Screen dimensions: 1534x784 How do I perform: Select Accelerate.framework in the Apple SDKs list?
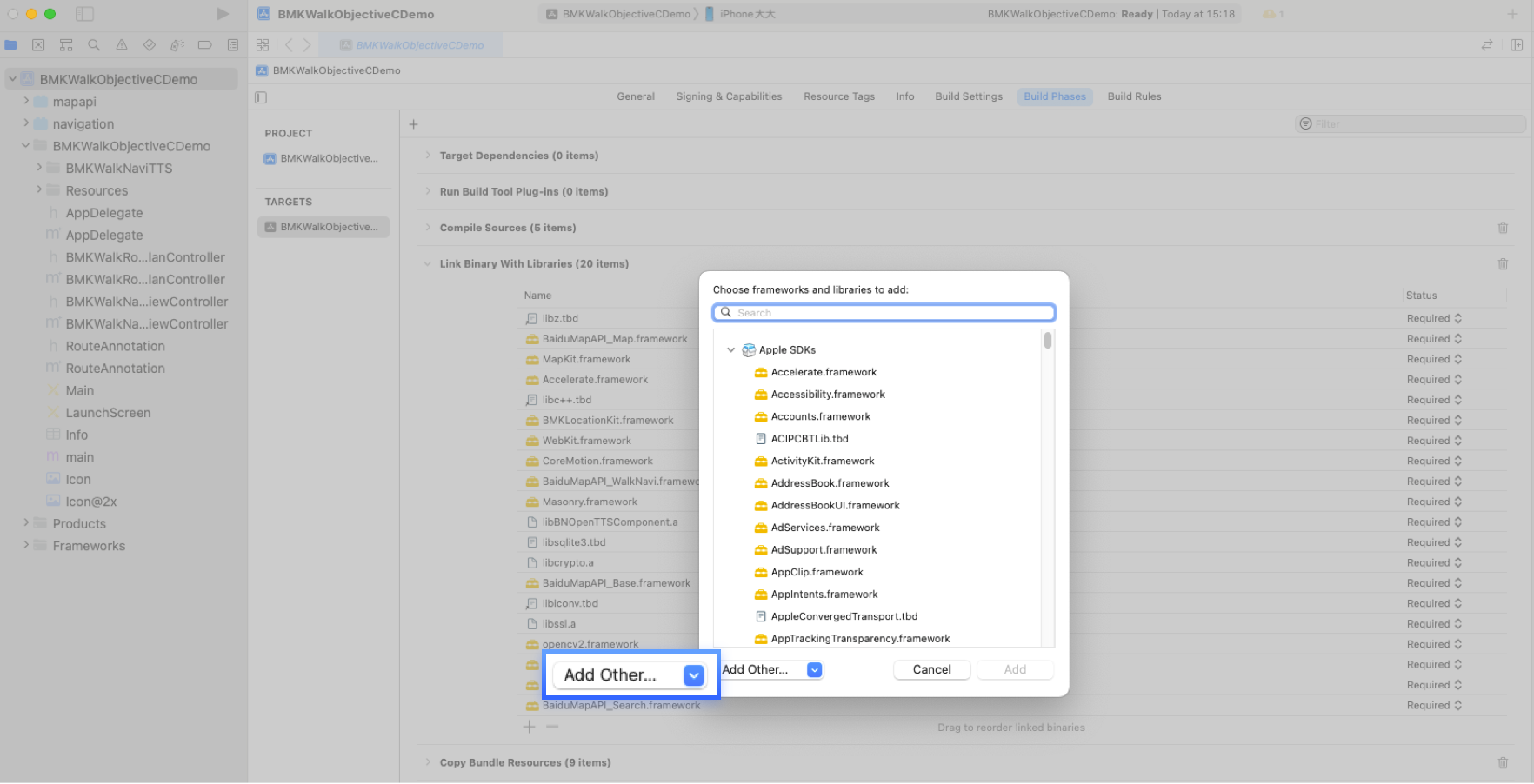pos(823,372)
